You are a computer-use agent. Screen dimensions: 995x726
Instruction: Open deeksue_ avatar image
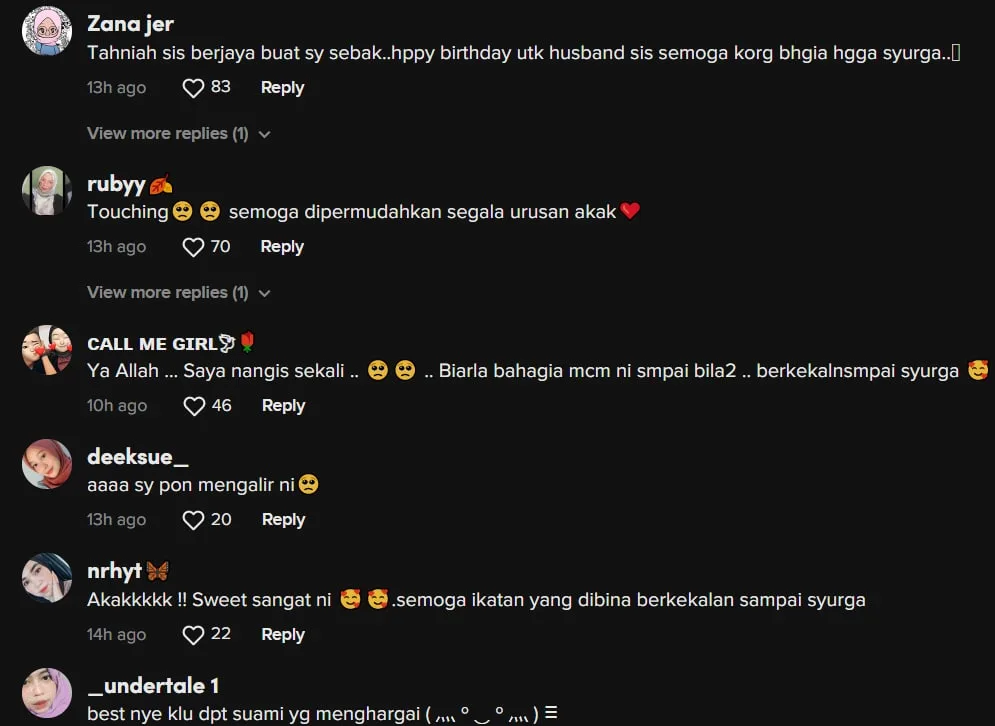point(47,464)
